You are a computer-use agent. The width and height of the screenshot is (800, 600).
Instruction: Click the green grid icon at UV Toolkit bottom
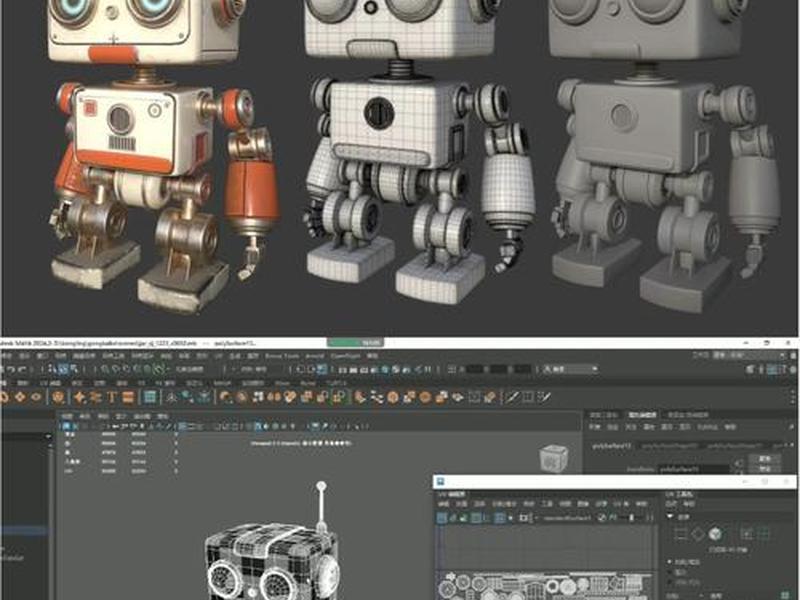point(784,594)
